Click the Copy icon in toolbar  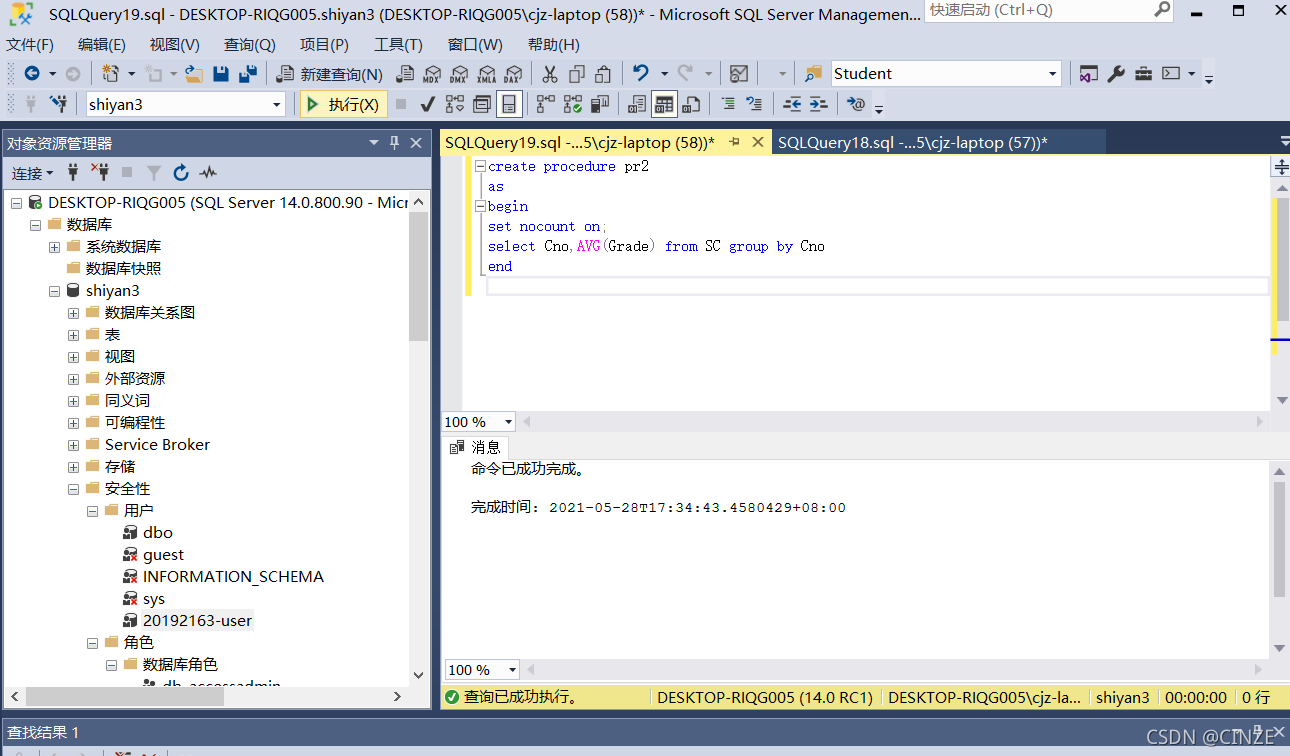[x=576, y=74]
